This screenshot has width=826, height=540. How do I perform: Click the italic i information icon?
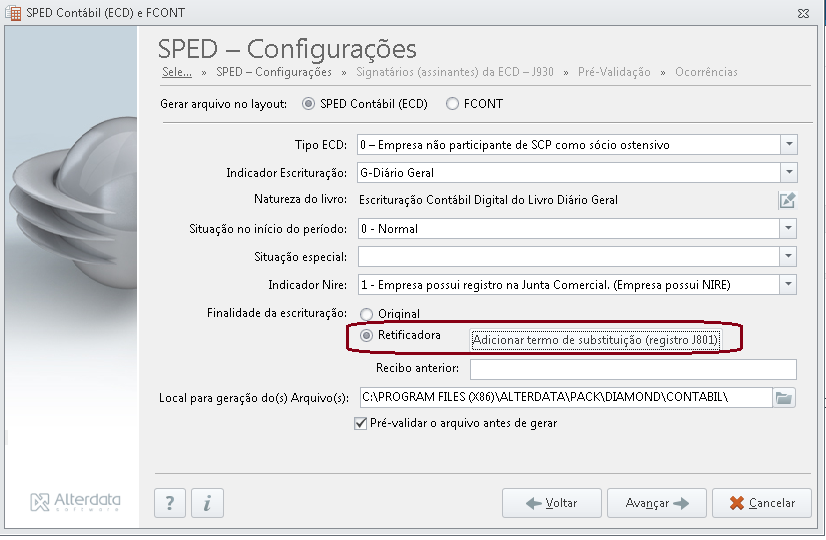point(207,503)
